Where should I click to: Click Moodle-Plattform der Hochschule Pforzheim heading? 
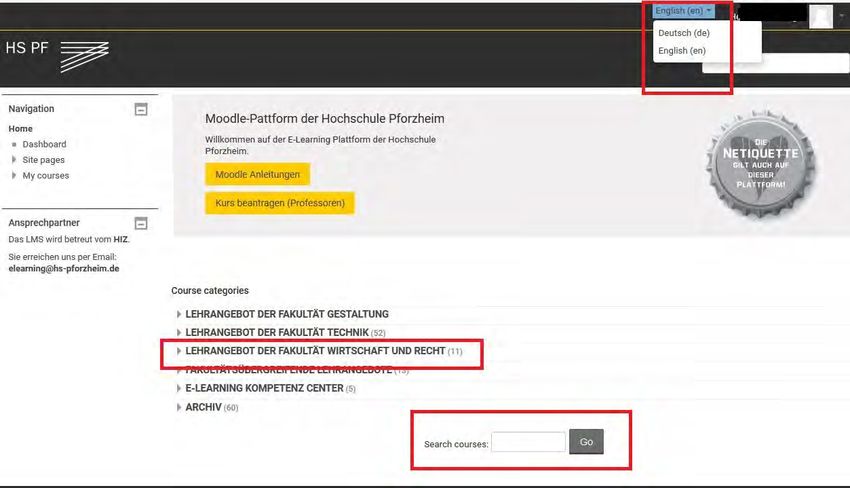(x=325, y=119)
